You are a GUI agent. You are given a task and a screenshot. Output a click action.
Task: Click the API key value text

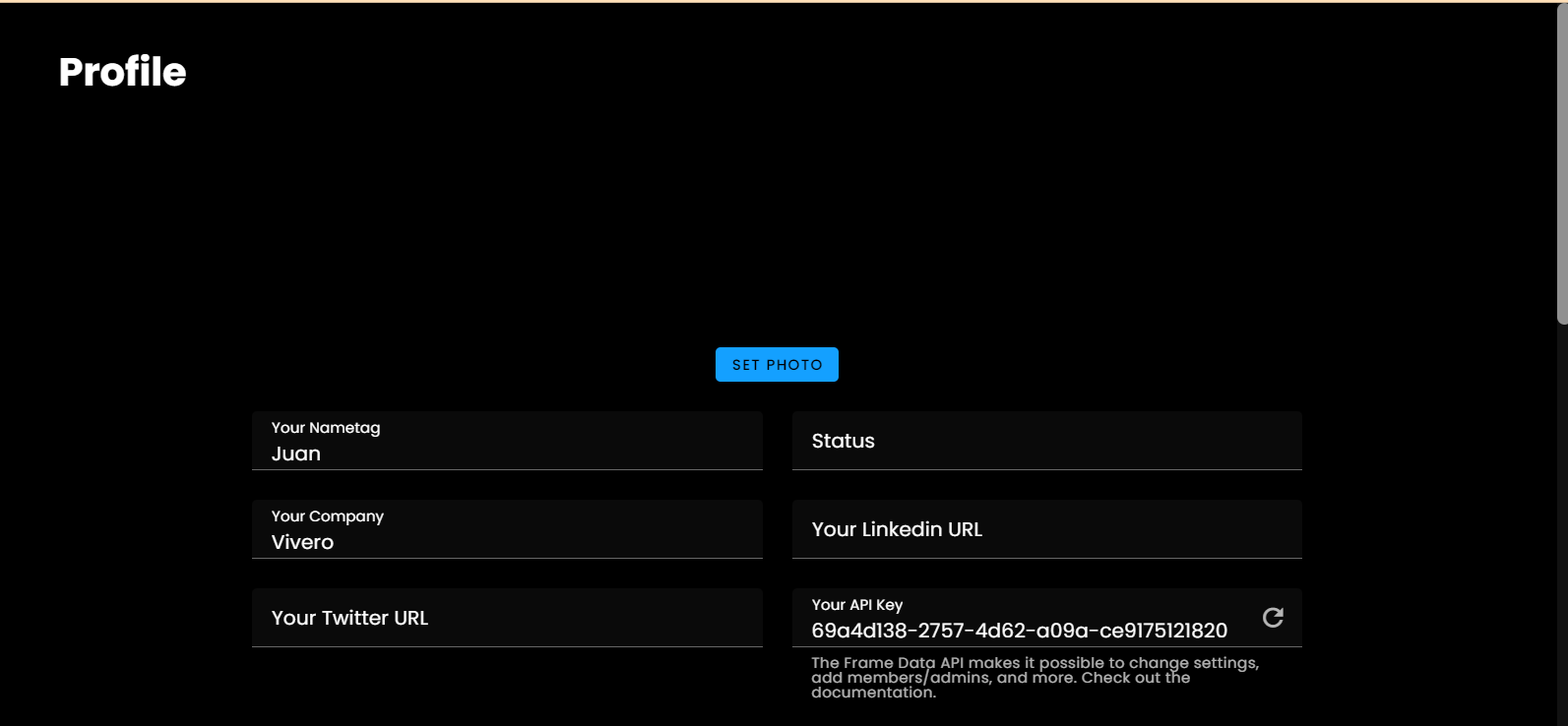point(1019,631)
